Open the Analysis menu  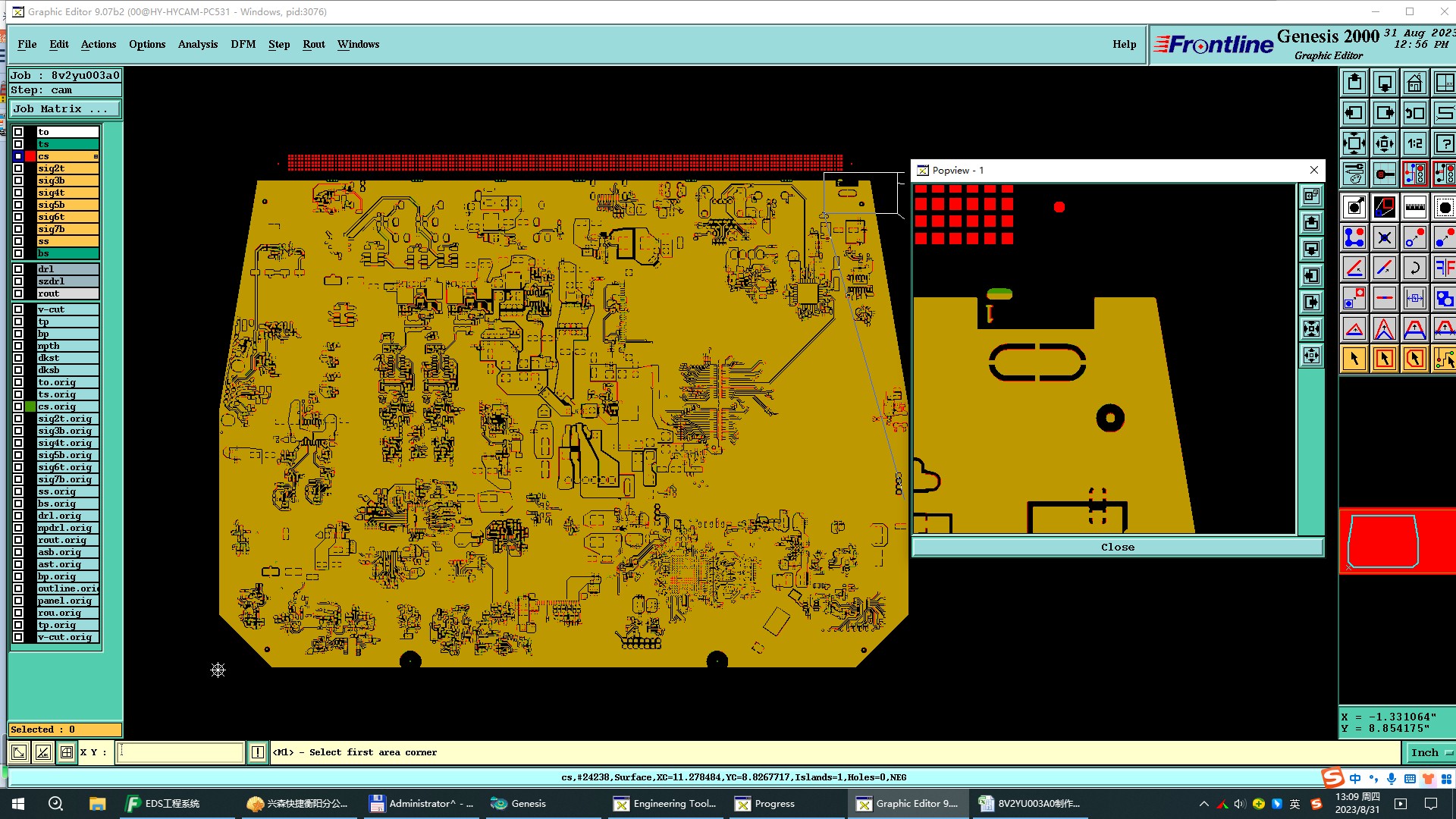pos(197,44)
